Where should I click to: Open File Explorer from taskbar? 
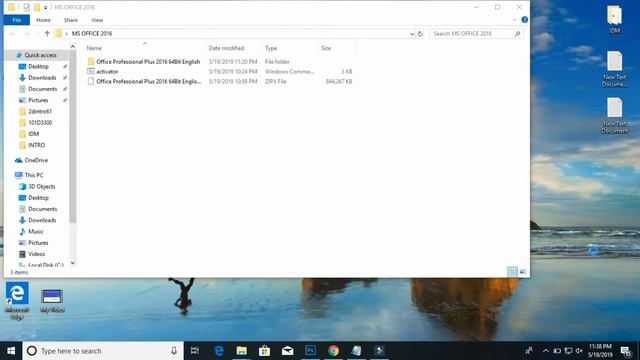242,351
